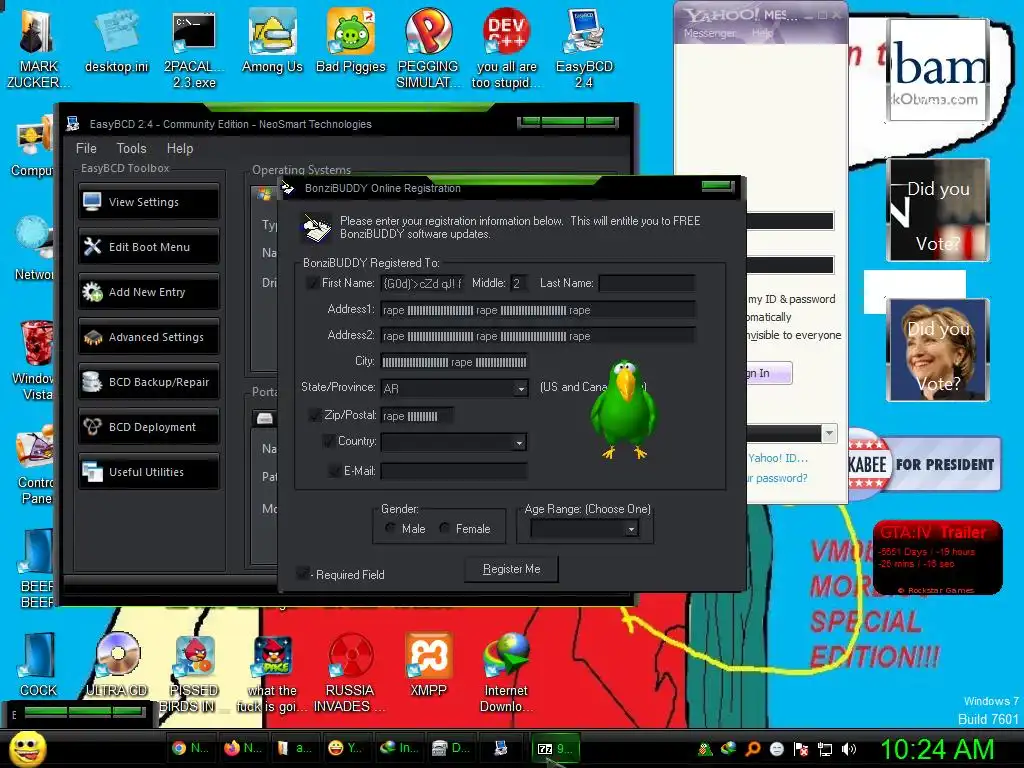This screenshot has width=1024, height=768.
Task: Open the View Settings toolbox button
Action: click(x=149, y=202)
